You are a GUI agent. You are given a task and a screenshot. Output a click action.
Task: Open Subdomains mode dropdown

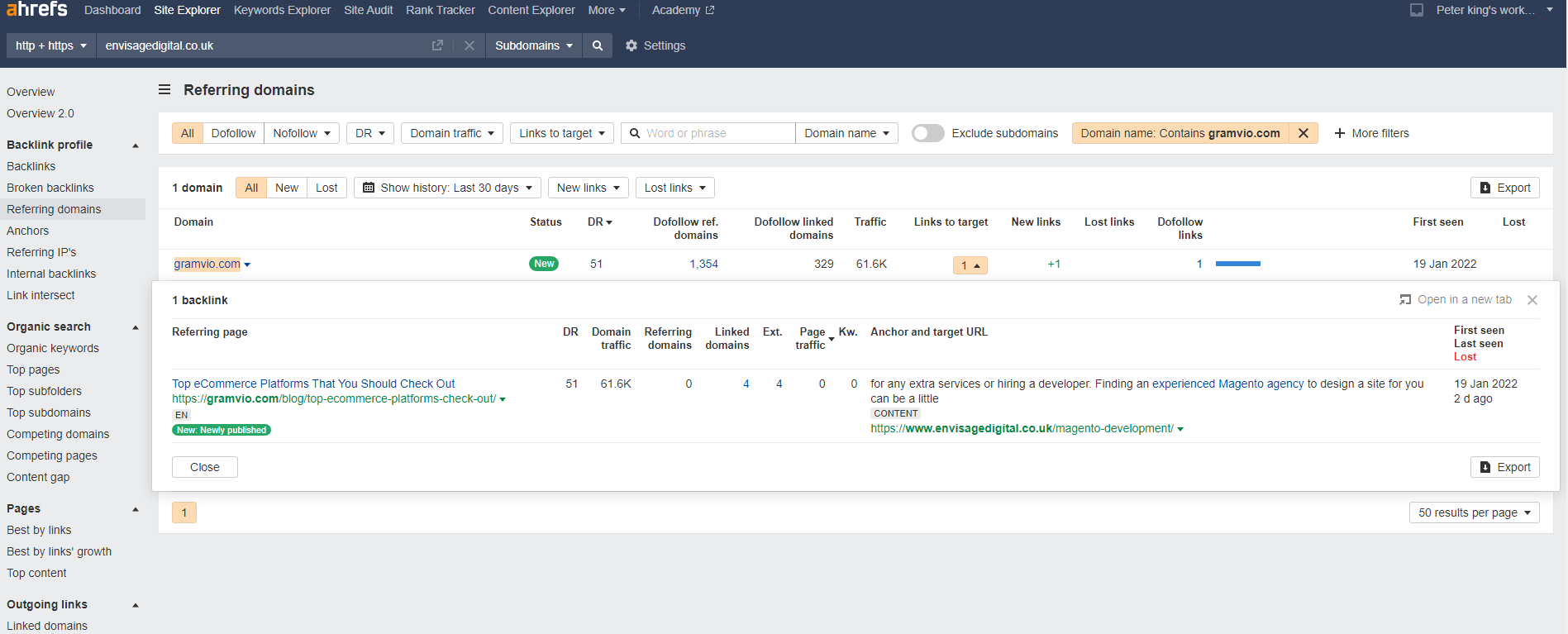point(534,45)
